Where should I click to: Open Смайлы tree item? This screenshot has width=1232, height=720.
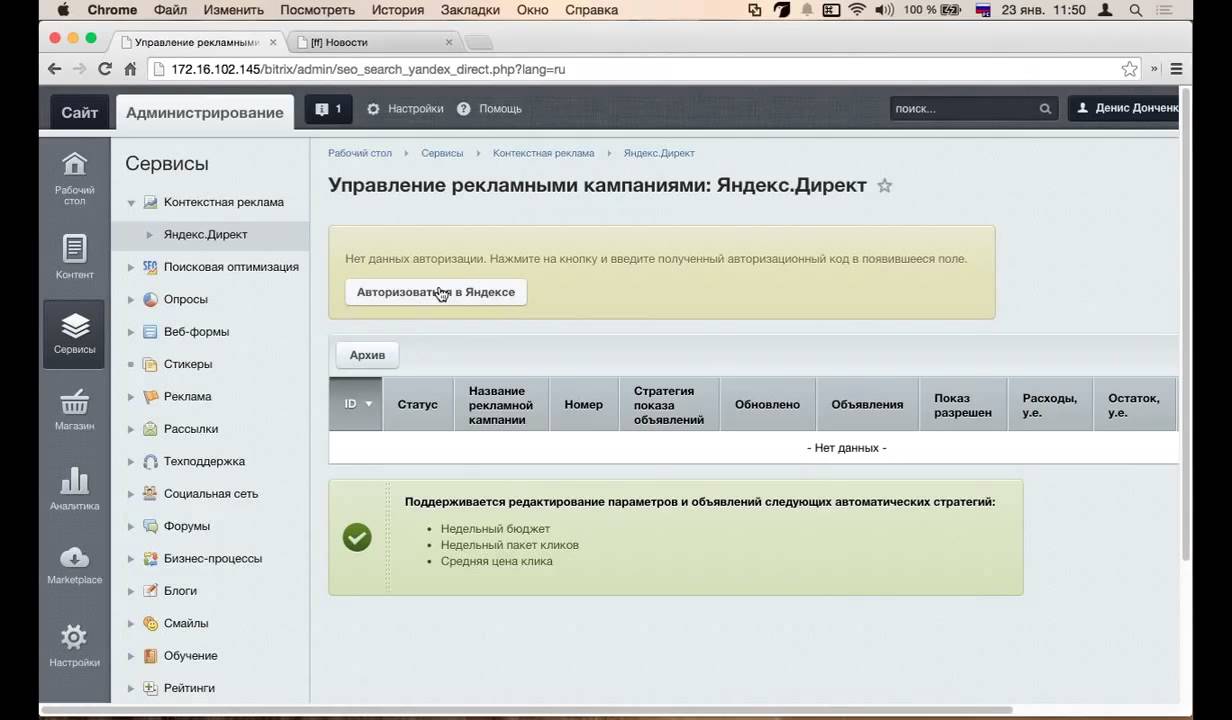pos(186,623)
